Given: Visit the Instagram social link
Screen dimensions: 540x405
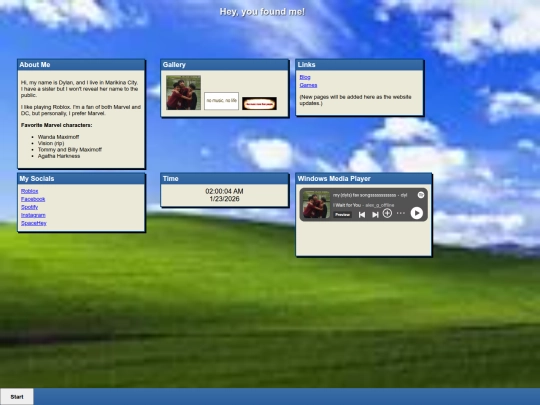Looking at the screenshot, I should tap(33, 215).
